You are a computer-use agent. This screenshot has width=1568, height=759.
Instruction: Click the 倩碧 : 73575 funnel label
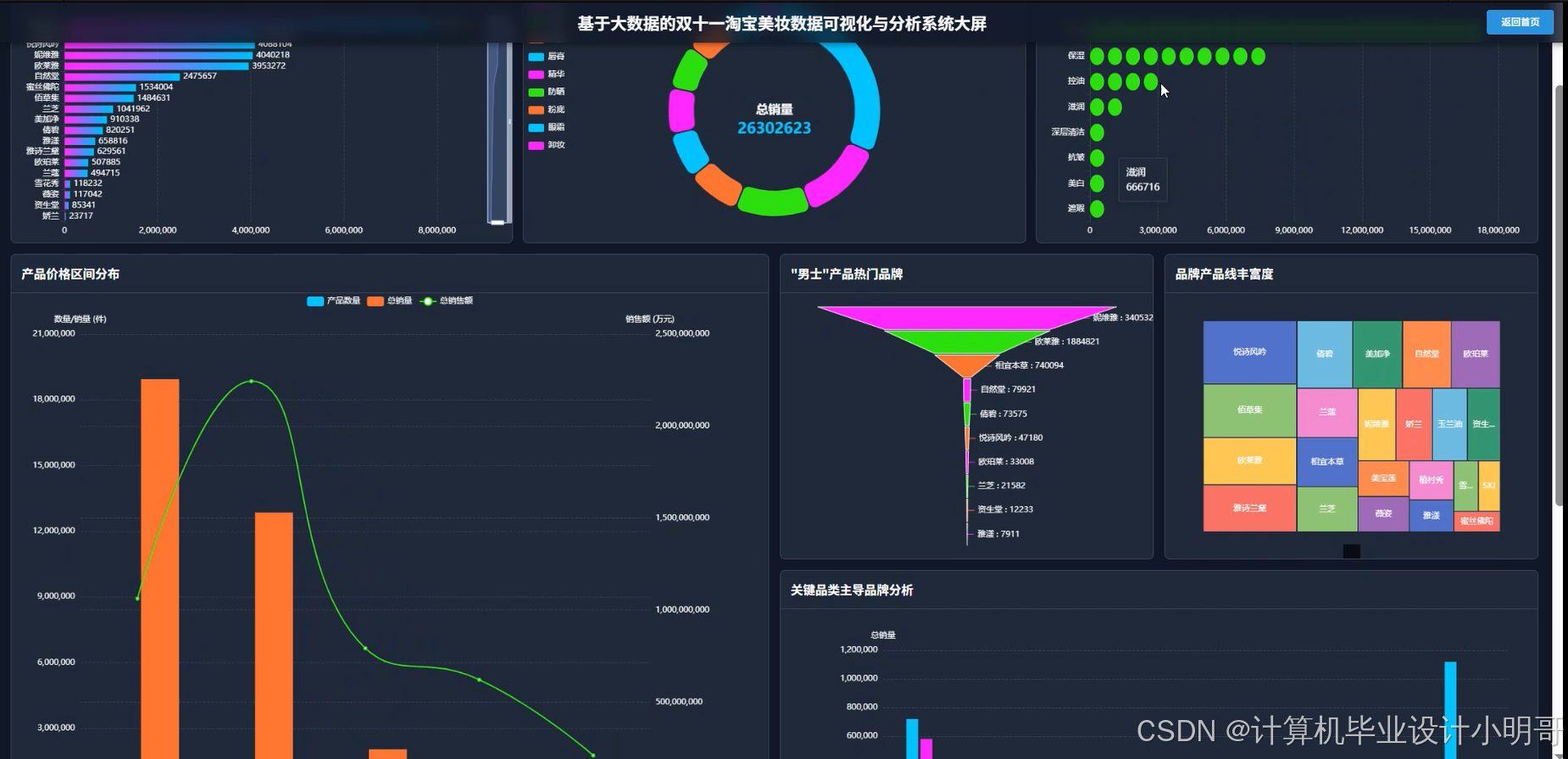(1004, 414)
